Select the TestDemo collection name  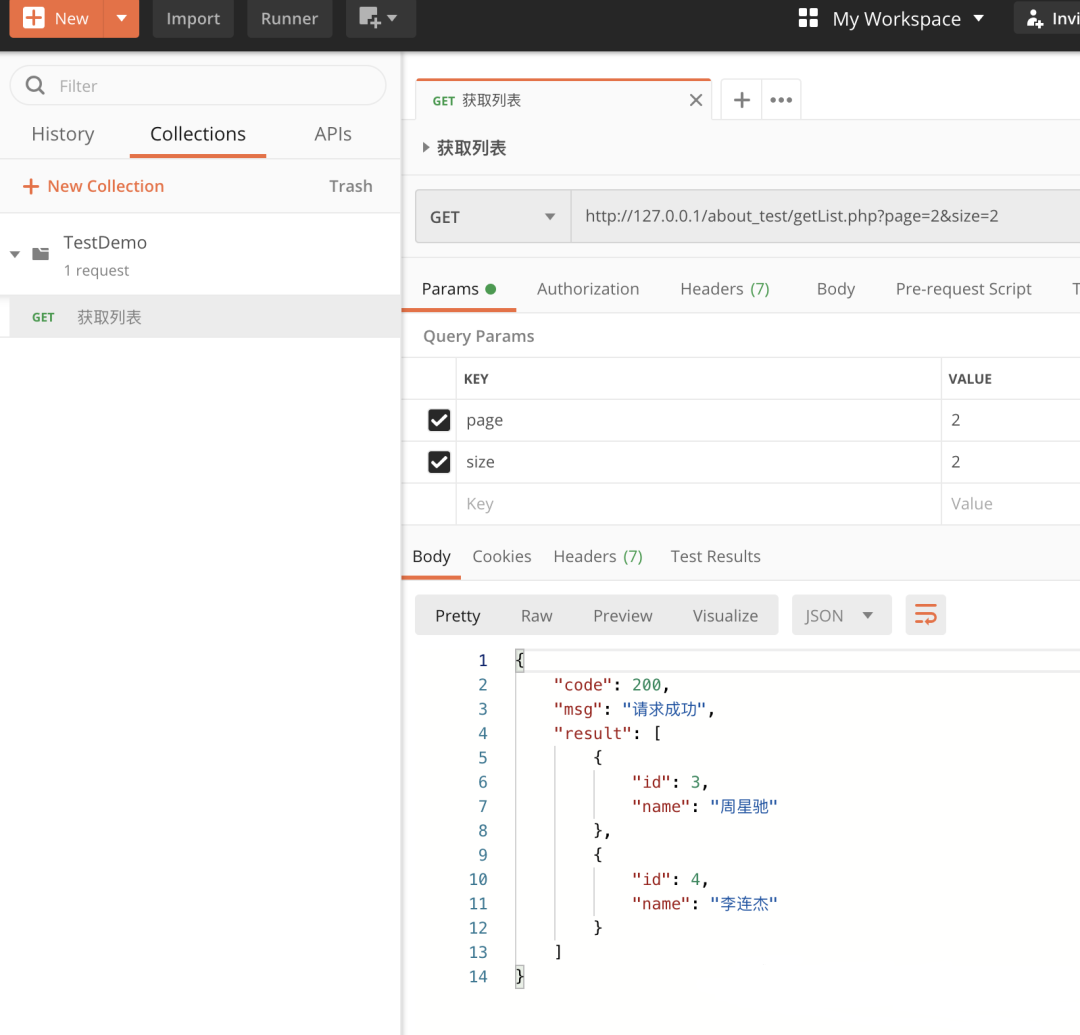click(105, 242)
